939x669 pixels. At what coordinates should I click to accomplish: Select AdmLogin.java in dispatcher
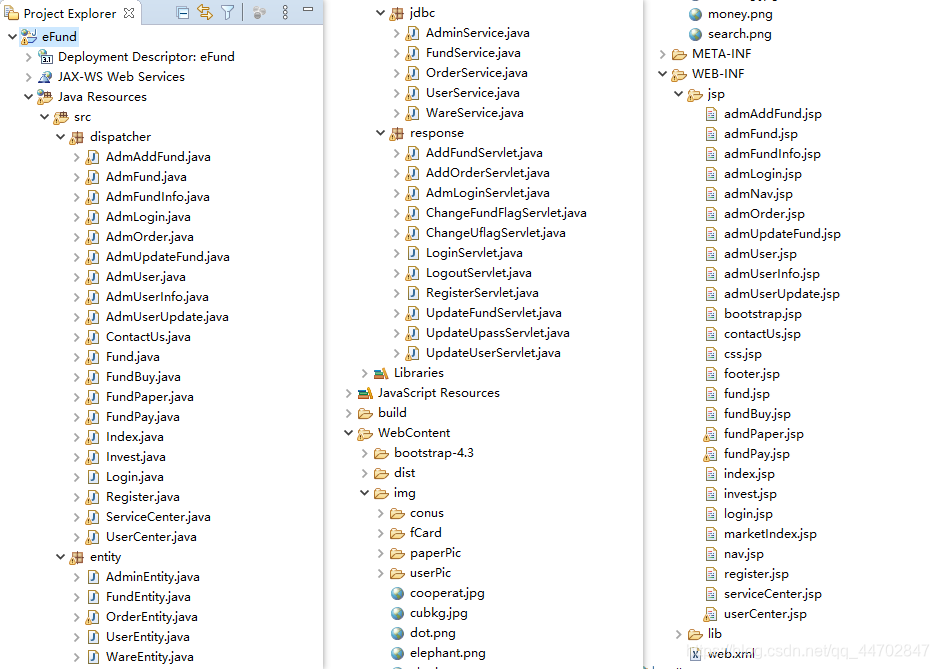(x=148, y=217)
